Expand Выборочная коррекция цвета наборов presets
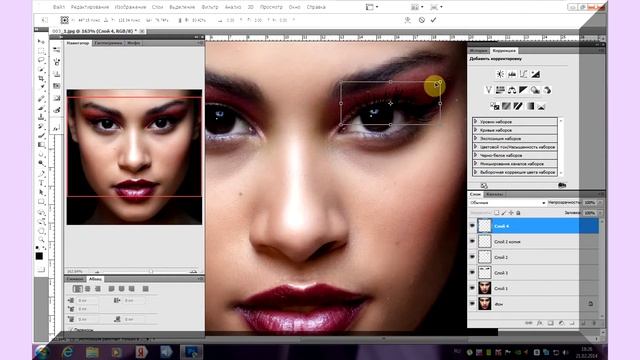 point(476,172)
